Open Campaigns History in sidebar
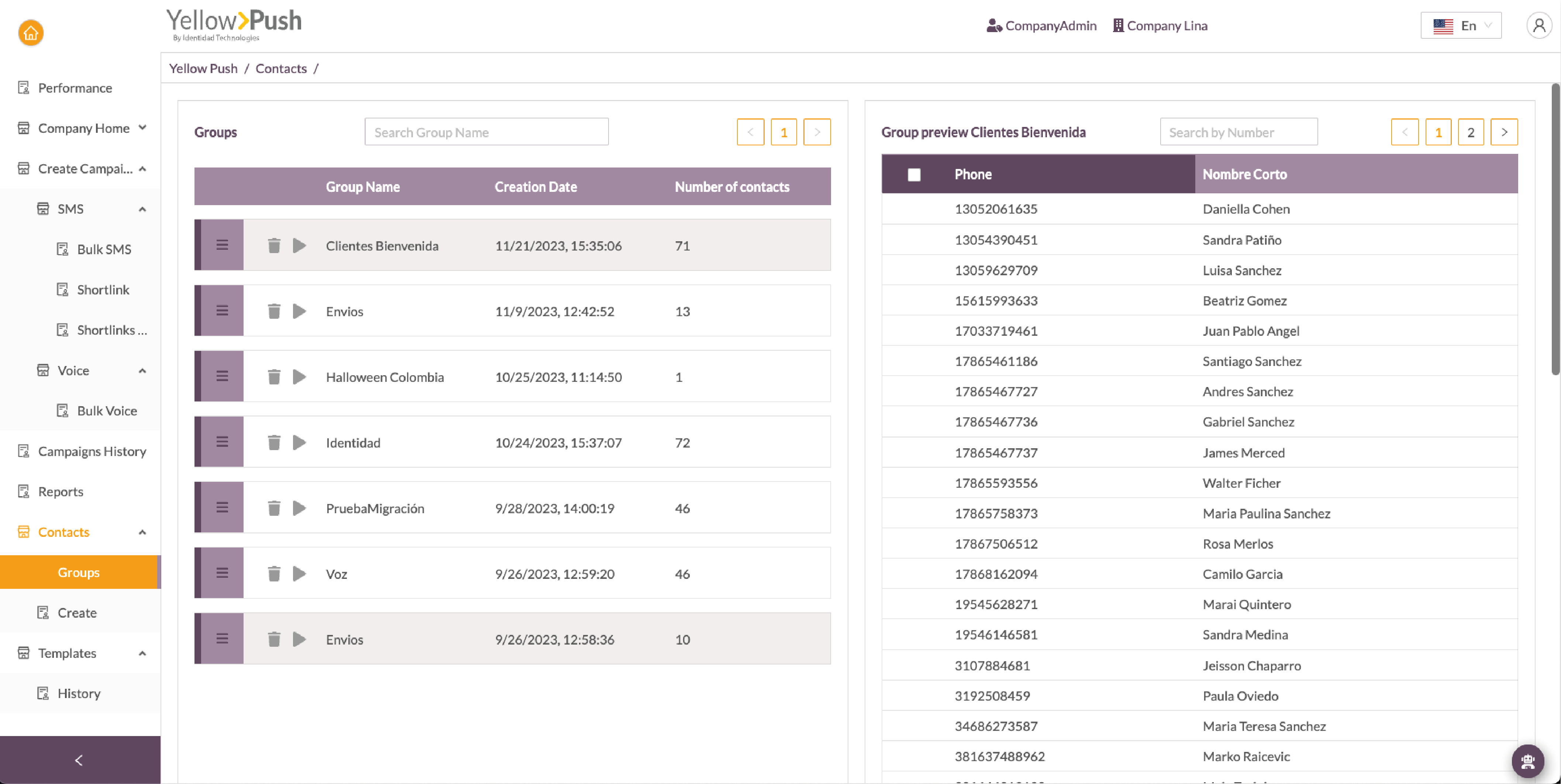This screenshot has height=784, width=1561. click(92, 451)
